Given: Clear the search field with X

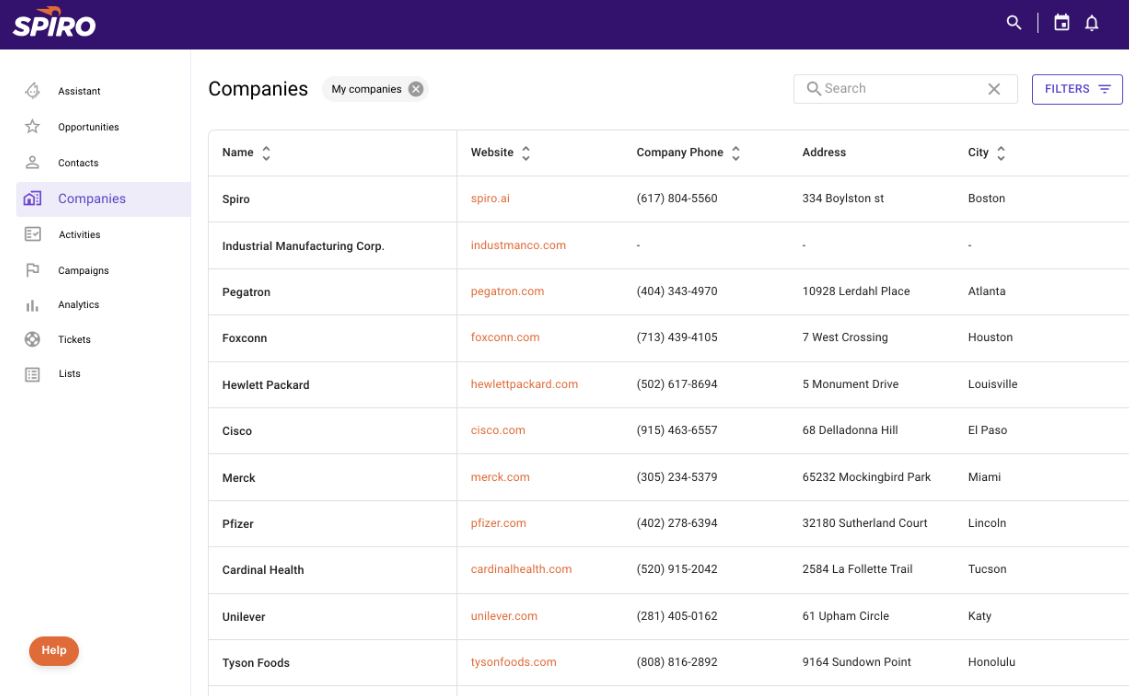Looking at the screenshot, I should coord(994,89).
